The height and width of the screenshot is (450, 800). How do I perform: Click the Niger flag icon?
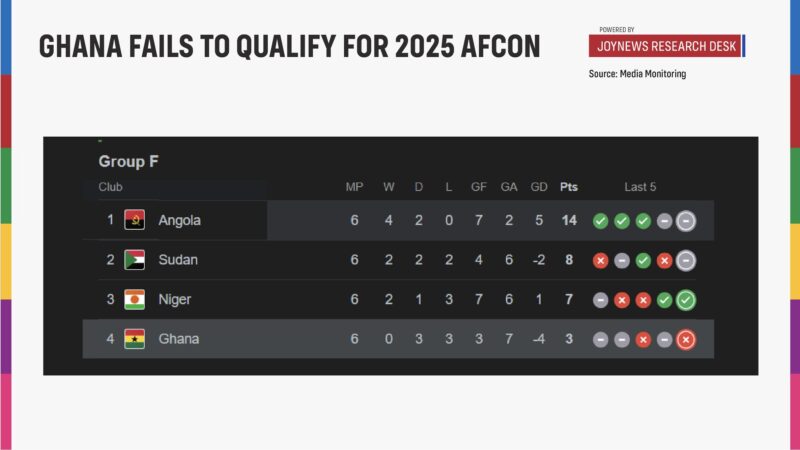pos(134,299)
